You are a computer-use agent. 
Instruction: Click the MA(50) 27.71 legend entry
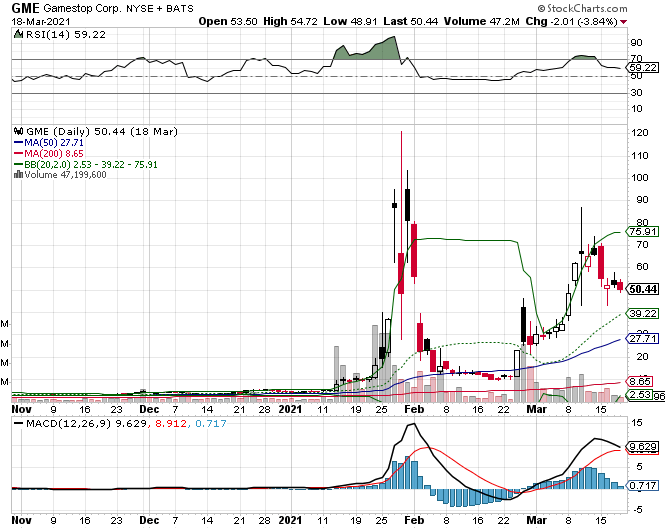click(49, 143)
